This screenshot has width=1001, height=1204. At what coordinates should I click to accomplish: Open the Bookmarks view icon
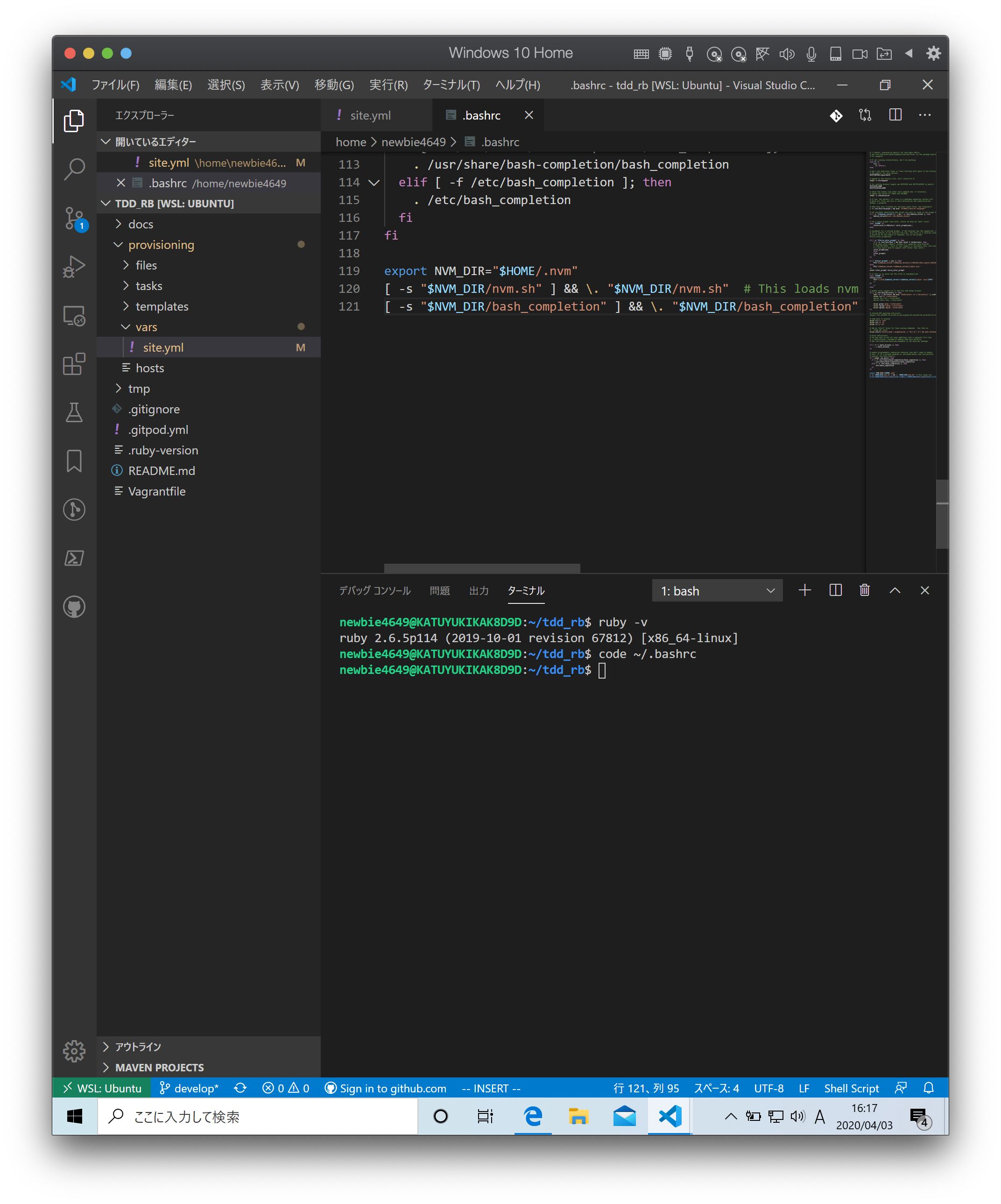coord(74,461)
